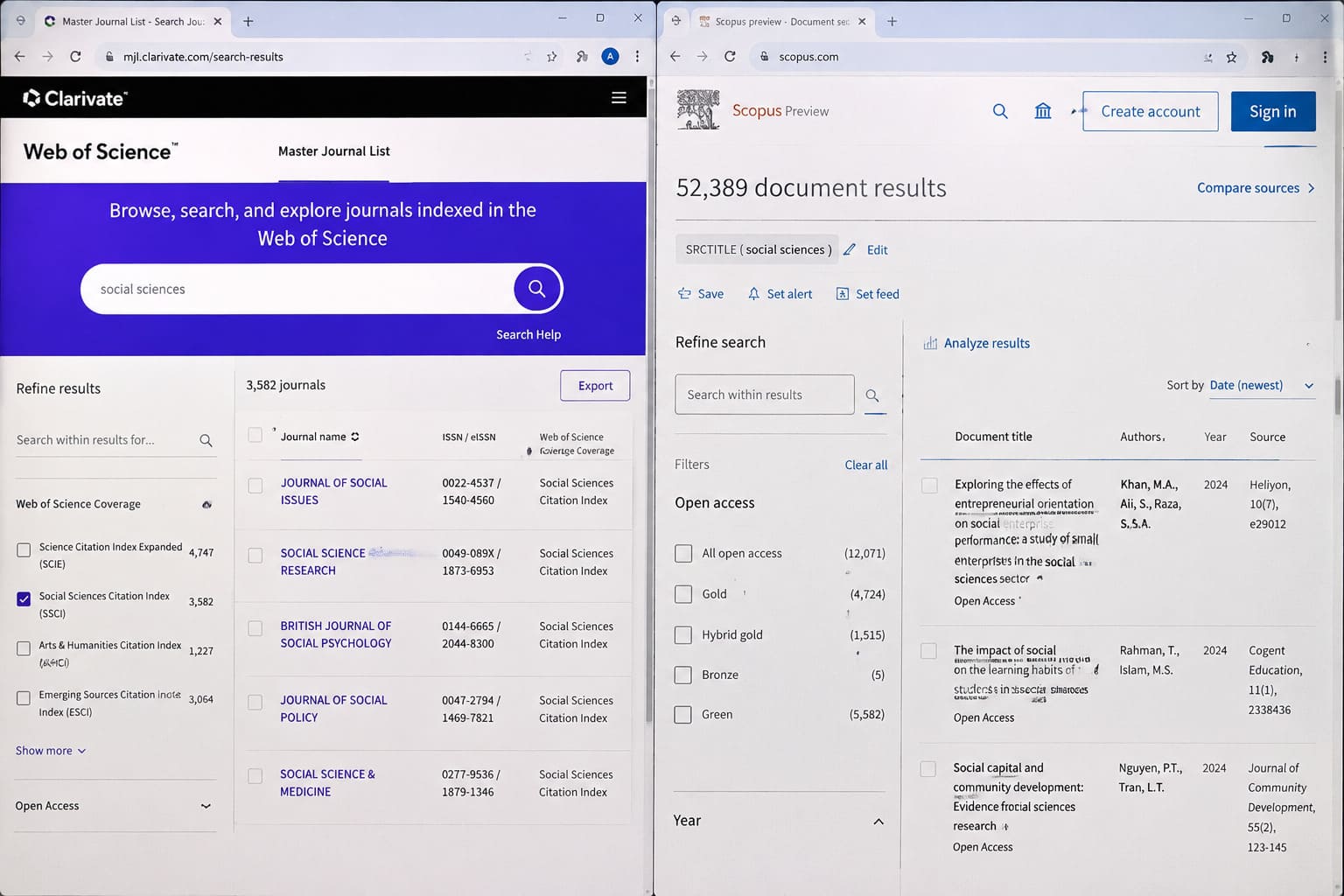Select the Bronze open access checkbox
The width and height of the screenshot is (1344, 896).
pos(683,675)
